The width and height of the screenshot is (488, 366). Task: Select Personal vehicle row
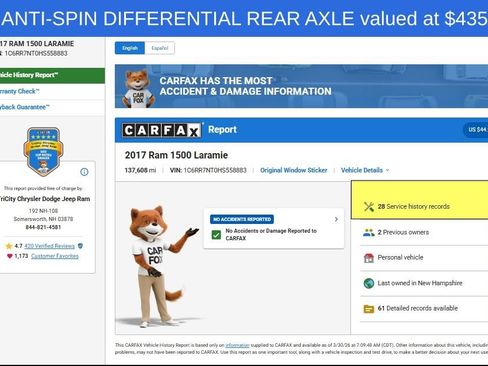(424, 258)
